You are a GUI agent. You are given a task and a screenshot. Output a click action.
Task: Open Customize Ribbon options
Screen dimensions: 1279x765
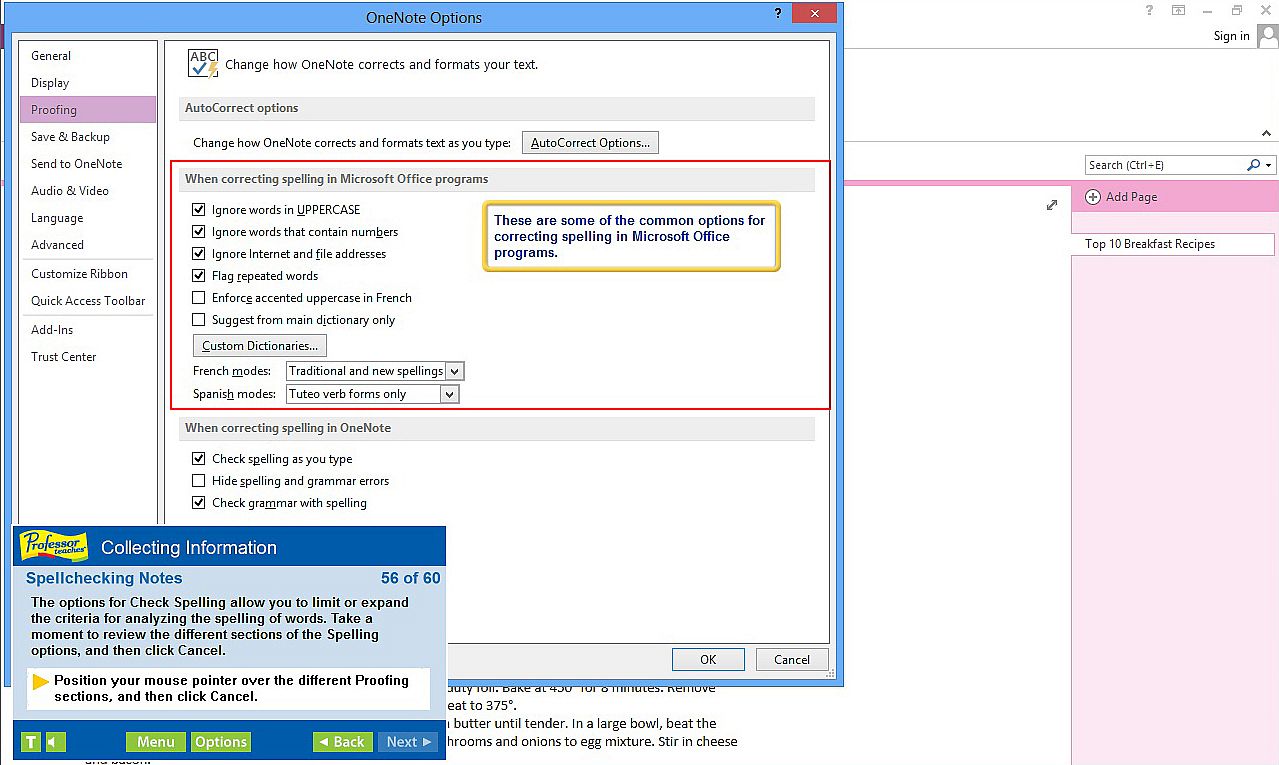(87, 274)
